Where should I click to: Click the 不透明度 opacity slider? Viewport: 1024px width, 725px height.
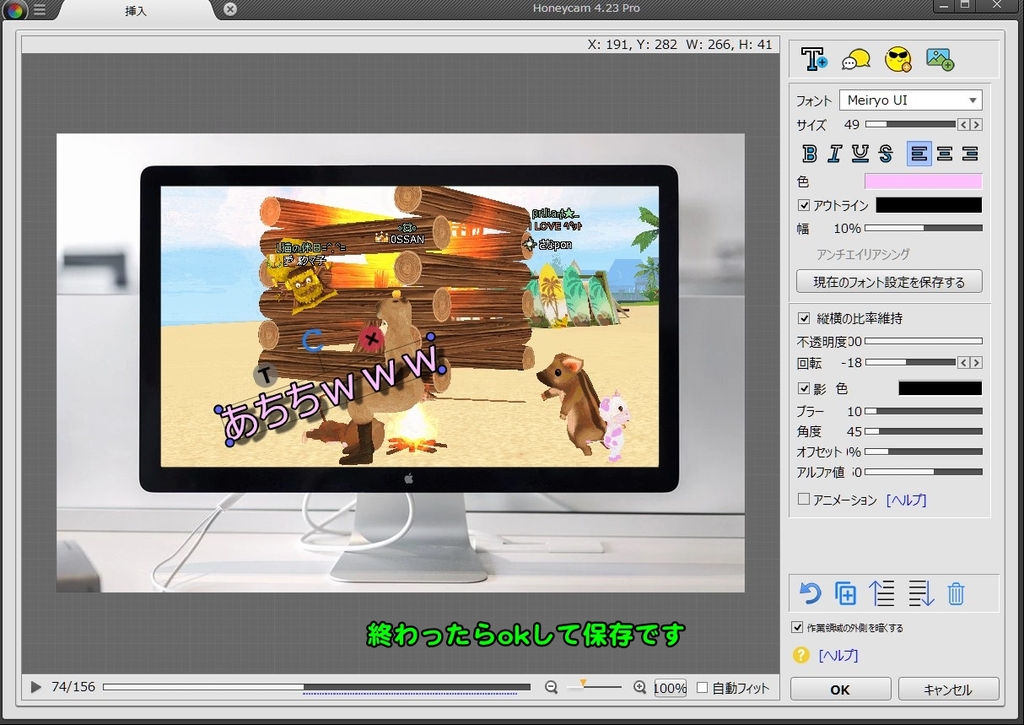(x=923, y=341)
